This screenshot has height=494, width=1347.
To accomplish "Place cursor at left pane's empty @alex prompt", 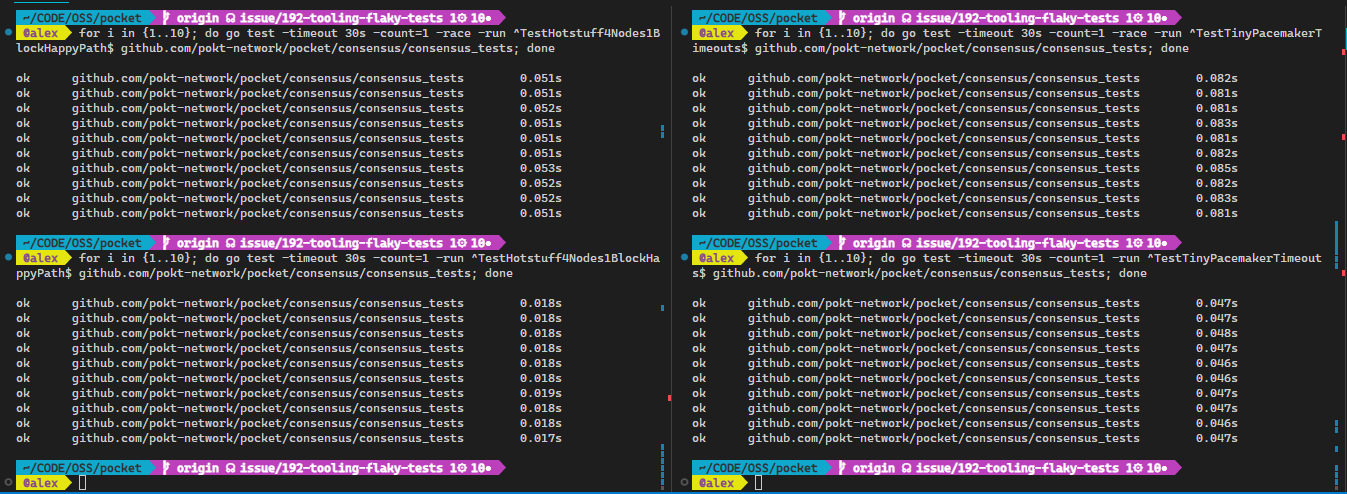I will (83, 483).
